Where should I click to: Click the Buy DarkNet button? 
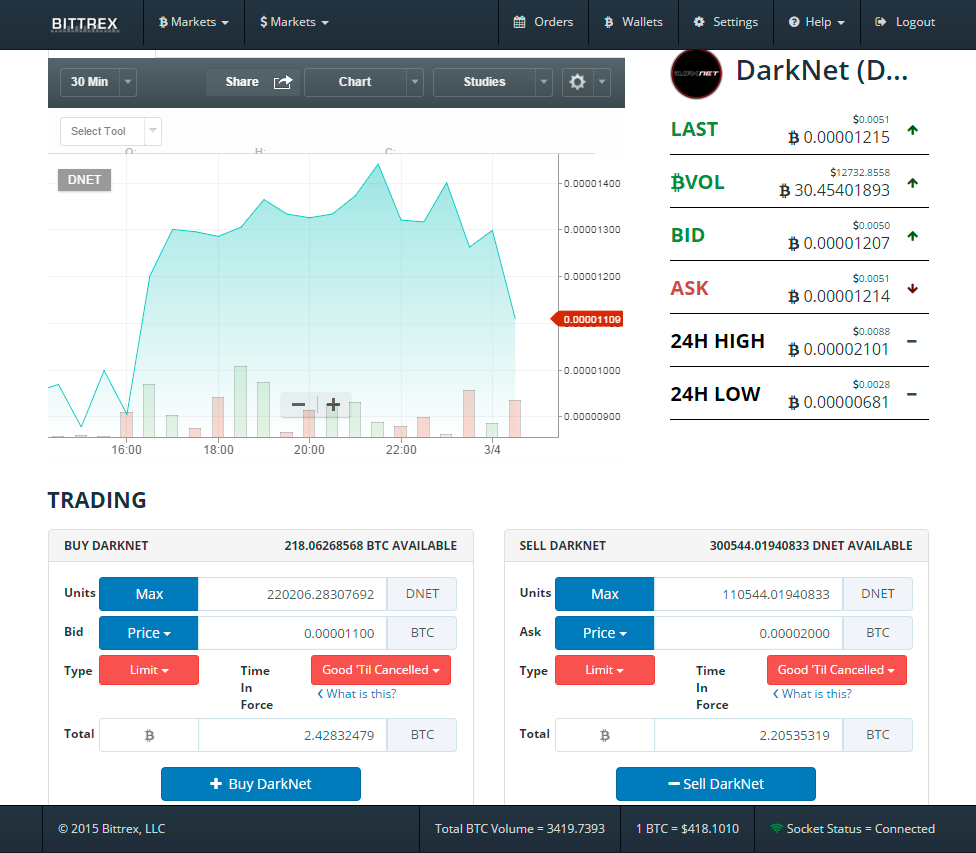261,784
